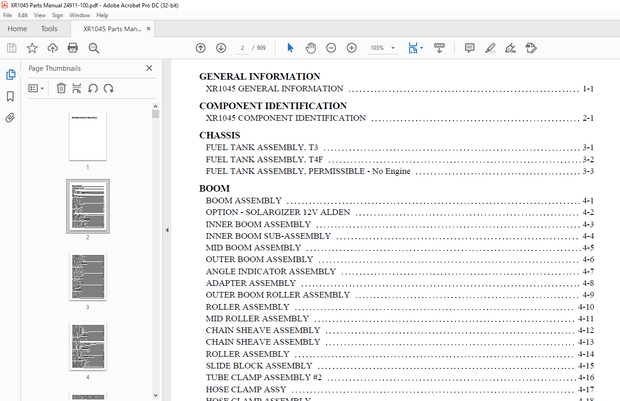Open XR1045 GENERAL INFORMATION entry
Screen dimensions: 620x401
click(x=399, y=89)
